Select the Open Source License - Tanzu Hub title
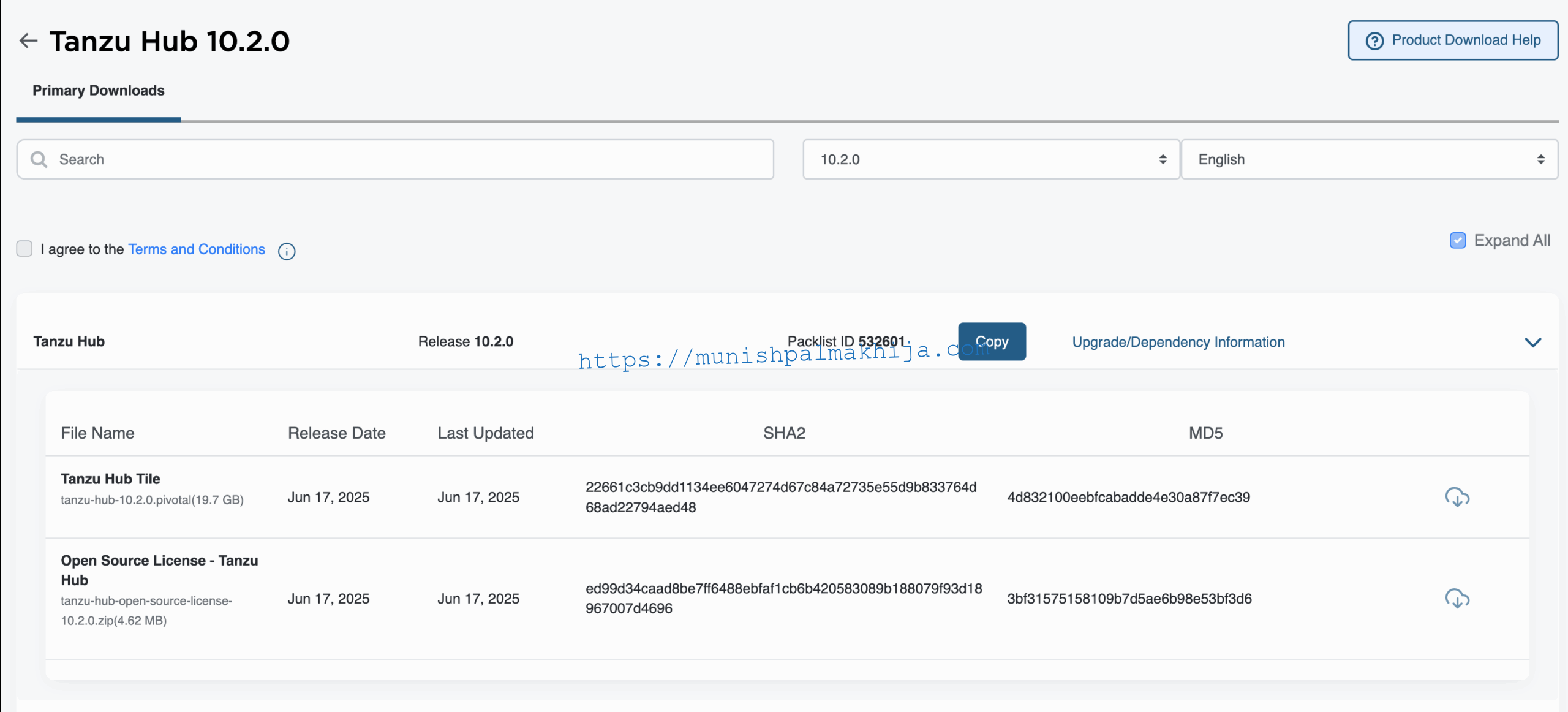 (159, 570)
